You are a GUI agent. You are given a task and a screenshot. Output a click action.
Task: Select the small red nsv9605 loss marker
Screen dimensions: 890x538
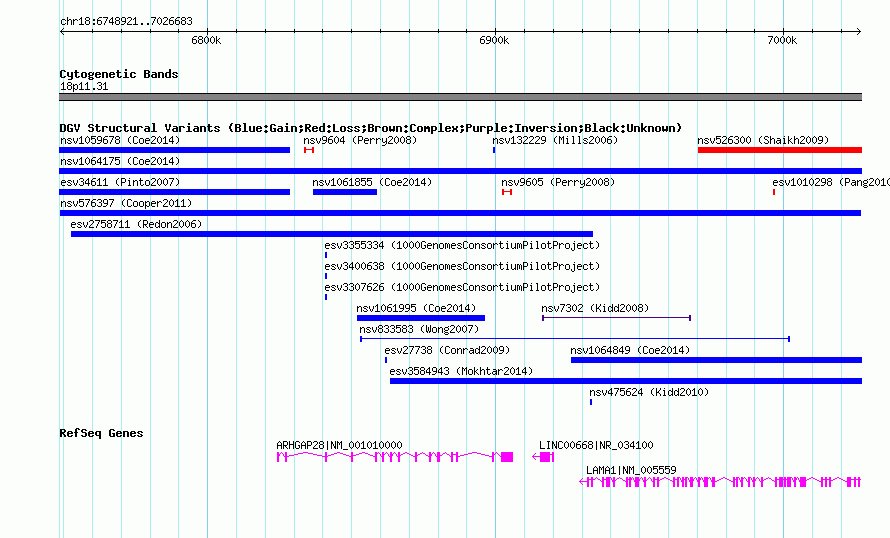507,192
